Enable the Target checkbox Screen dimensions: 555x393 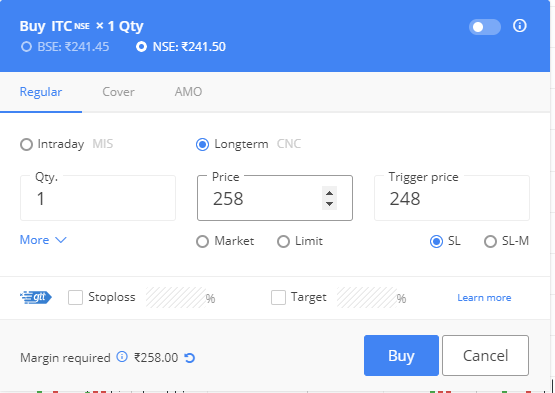(x=278, y=297)
